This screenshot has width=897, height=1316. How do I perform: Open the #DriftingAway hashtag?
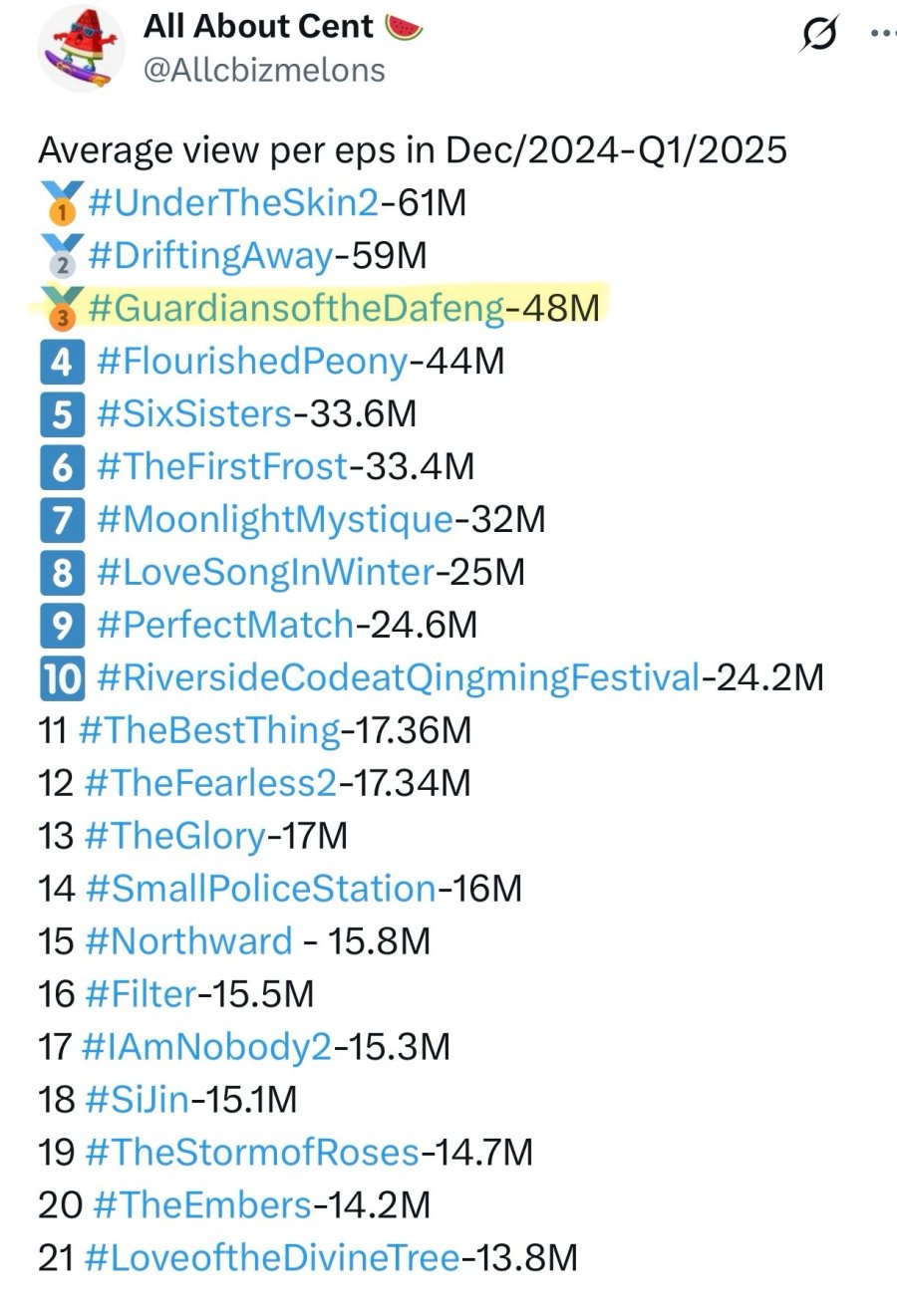210,256
